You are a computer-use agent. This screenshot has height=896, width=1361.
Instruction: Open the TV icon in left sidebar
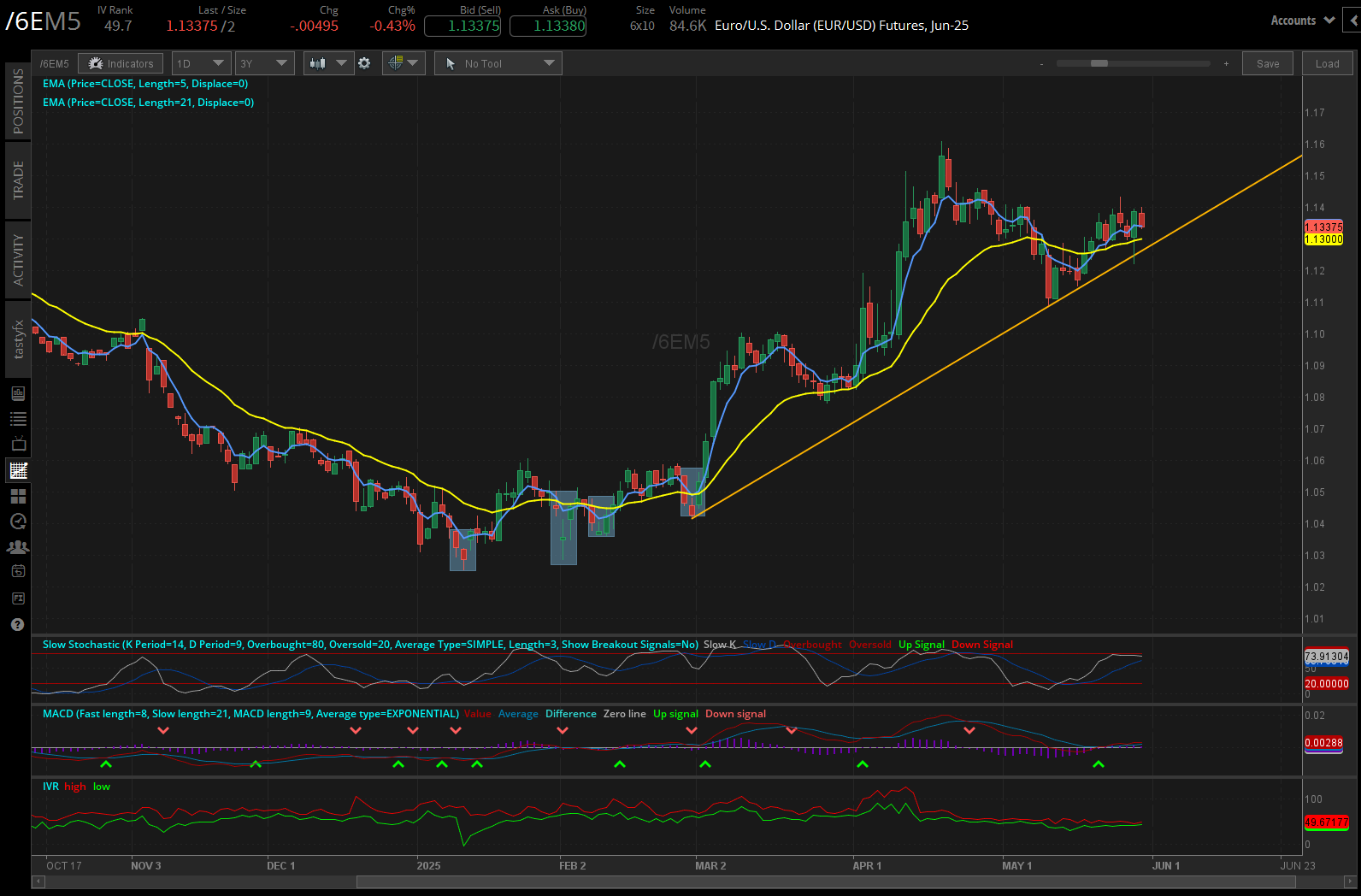tap(18, 444)
